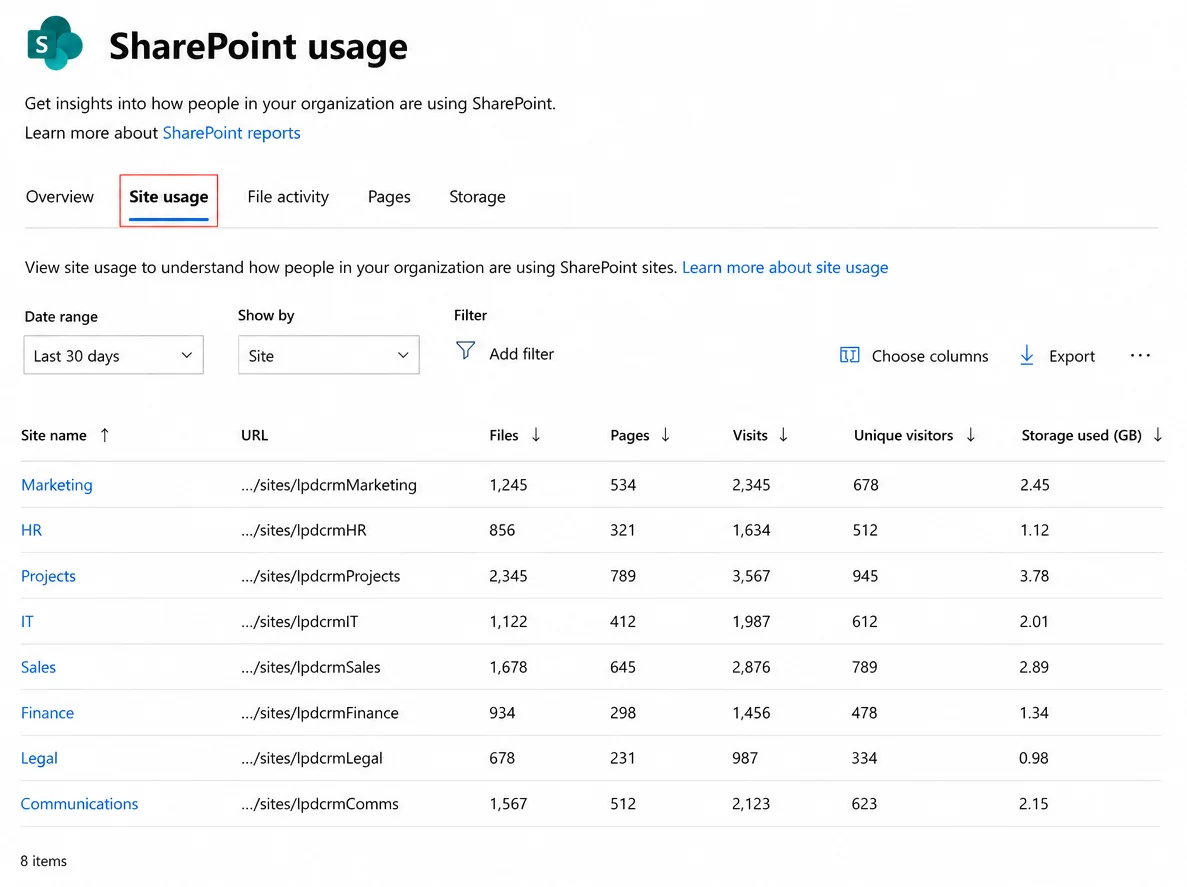The height and width of the screenshot is (887, 1187).
Task: Click the Marketing visits value 2,345
Action: coord(751,484)
